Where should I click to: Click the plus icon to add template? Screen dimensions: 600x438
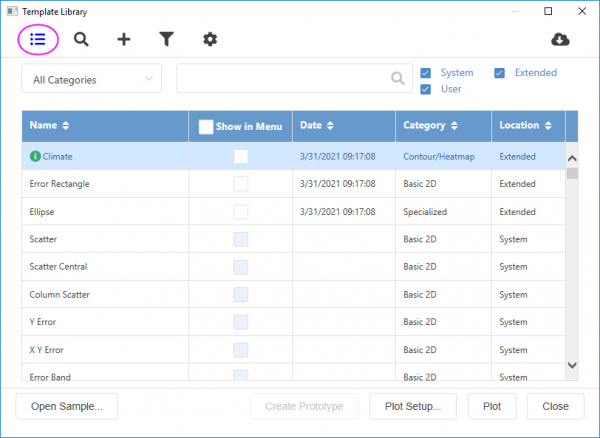click(124, 40)
